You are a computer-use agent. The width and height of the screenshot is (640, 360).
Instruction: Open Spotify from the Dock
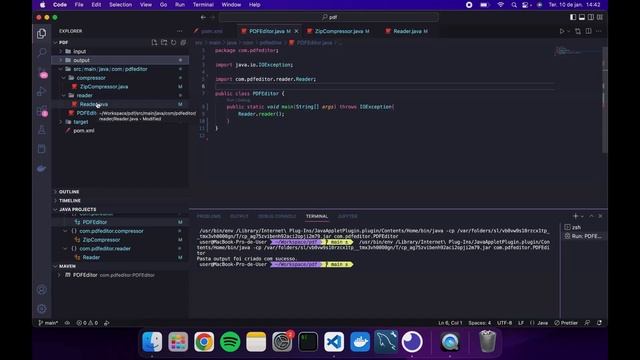(x=230, y=342)
